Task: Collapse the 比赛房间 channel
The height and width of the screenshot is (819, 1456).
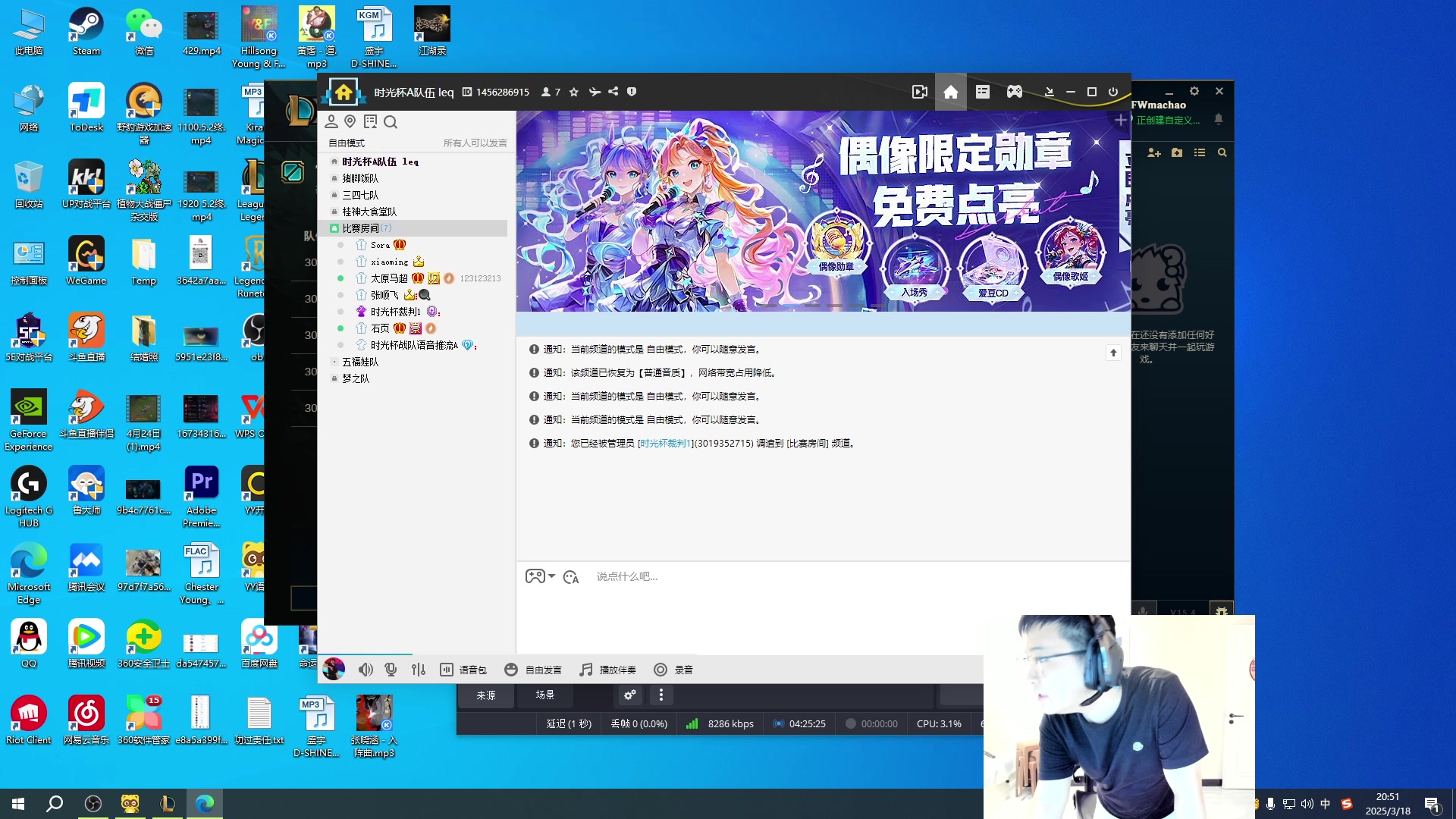Action: click(334, 228)
